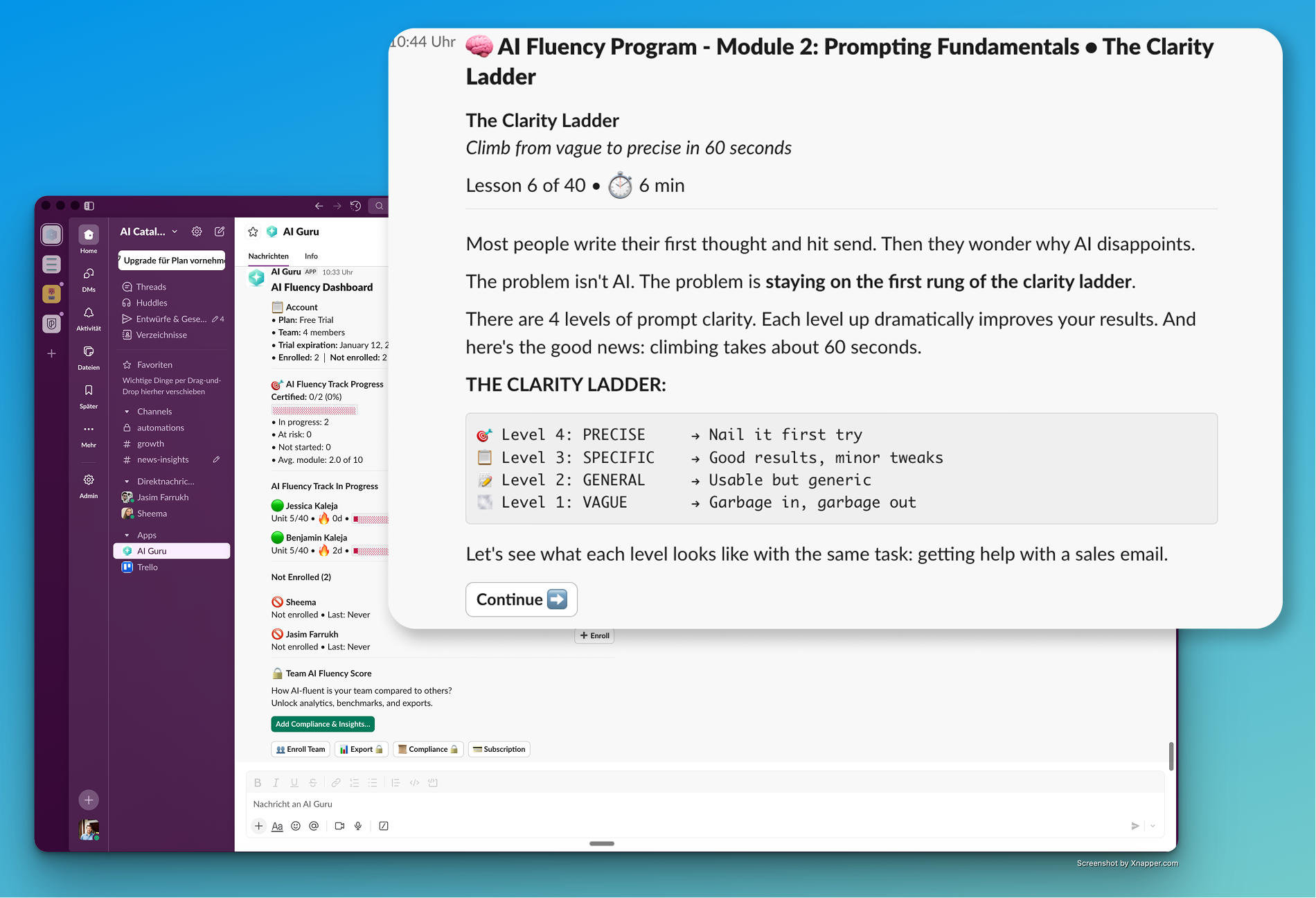Open a video clip with the camera icon

[339, 825]
